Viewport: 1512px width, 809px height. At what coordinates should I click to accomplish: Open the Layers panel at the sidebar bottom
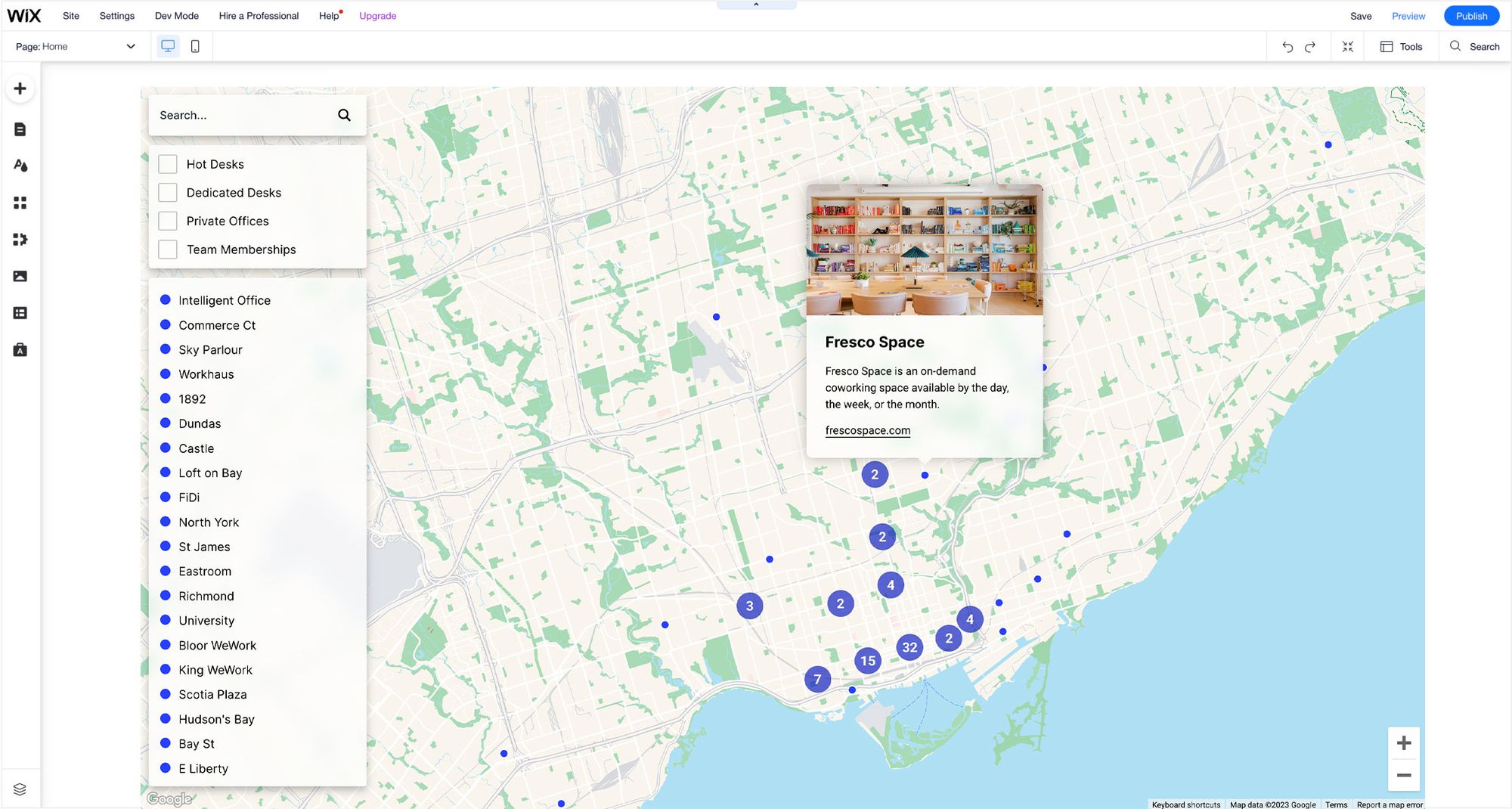[20, 789]
